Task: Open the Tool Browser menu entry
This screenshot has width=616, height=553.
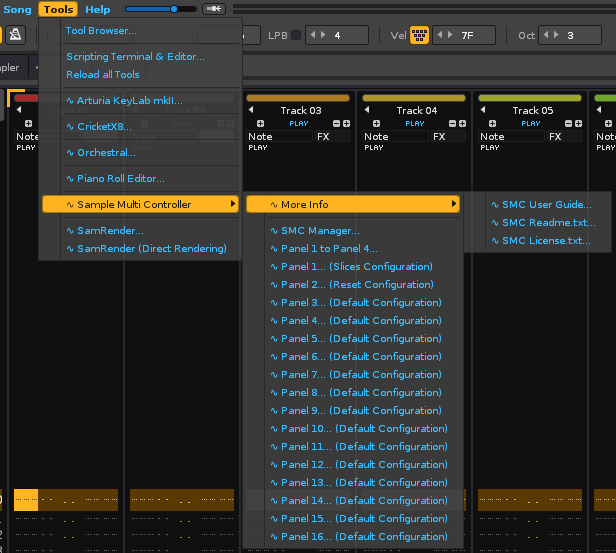Action: tap(101, 30)
